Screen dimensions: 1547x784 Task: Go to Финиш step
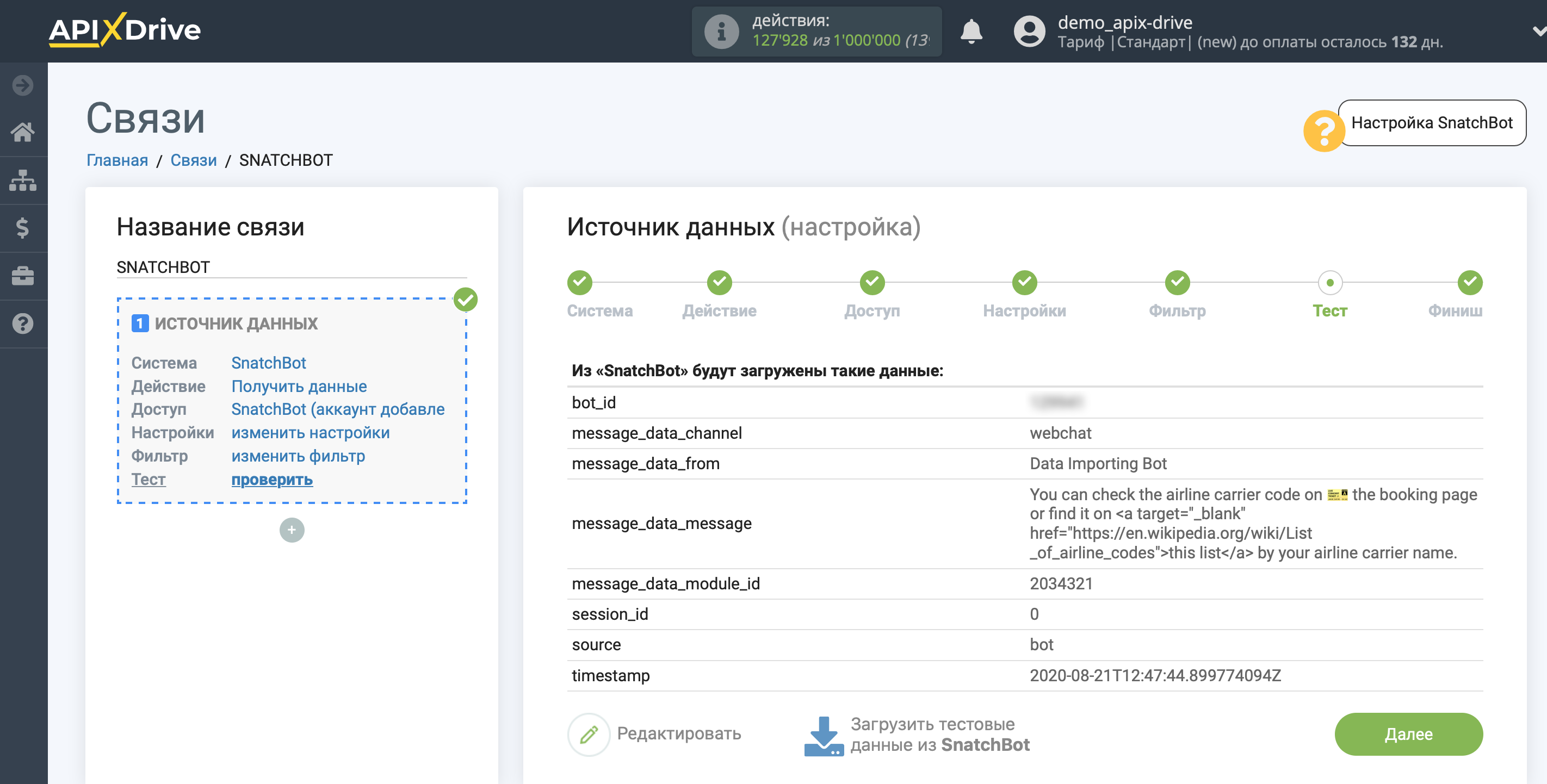1470,283
